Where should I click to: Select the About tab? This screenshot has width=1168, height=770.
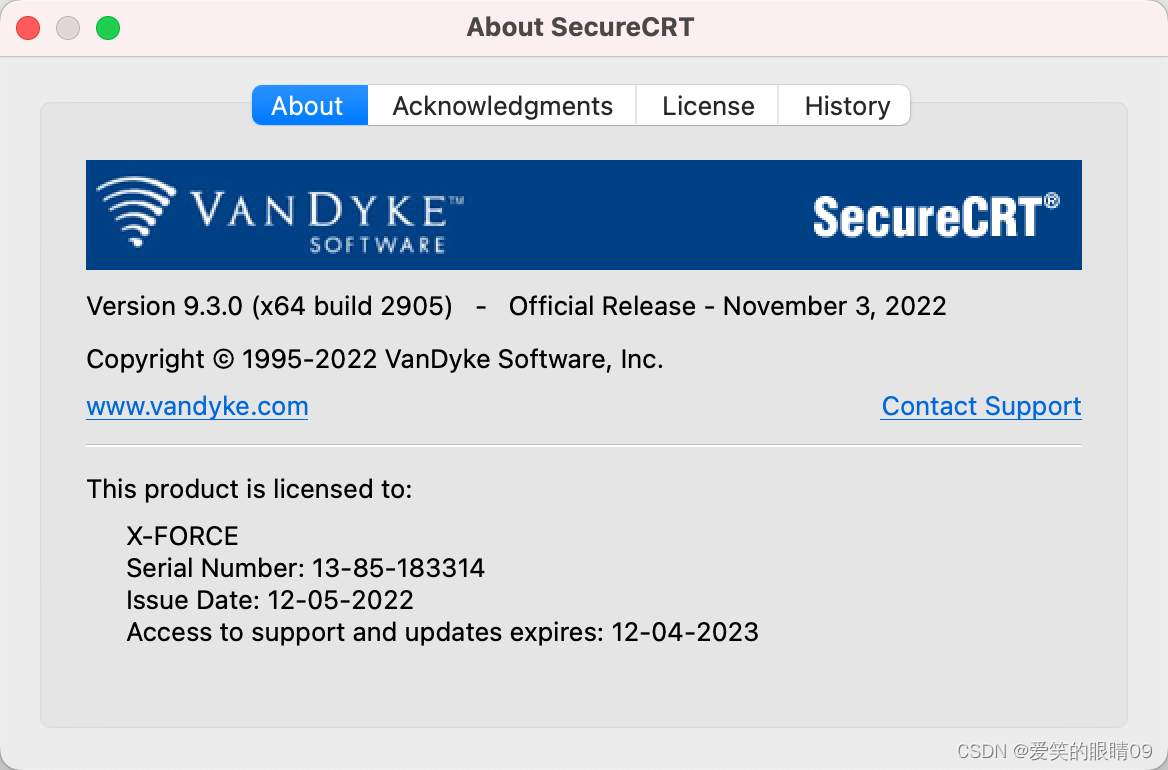pos(309,105)
